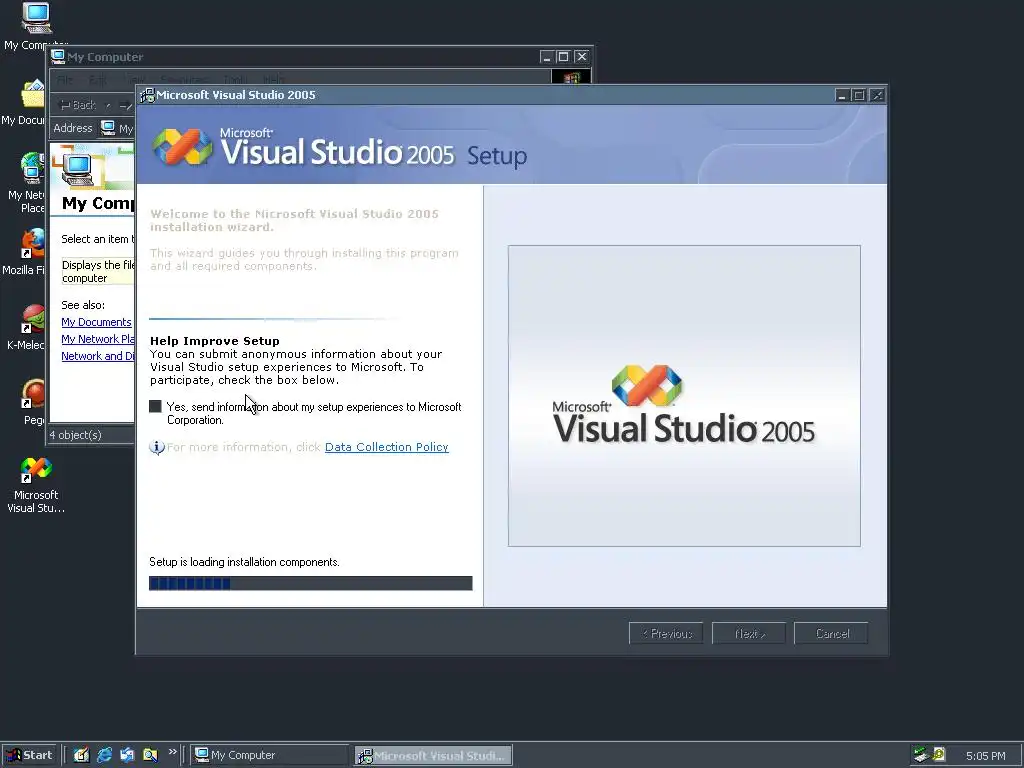Click the My Computer window title icon
Screen dimensions: 1024x768
coord(58,57)
